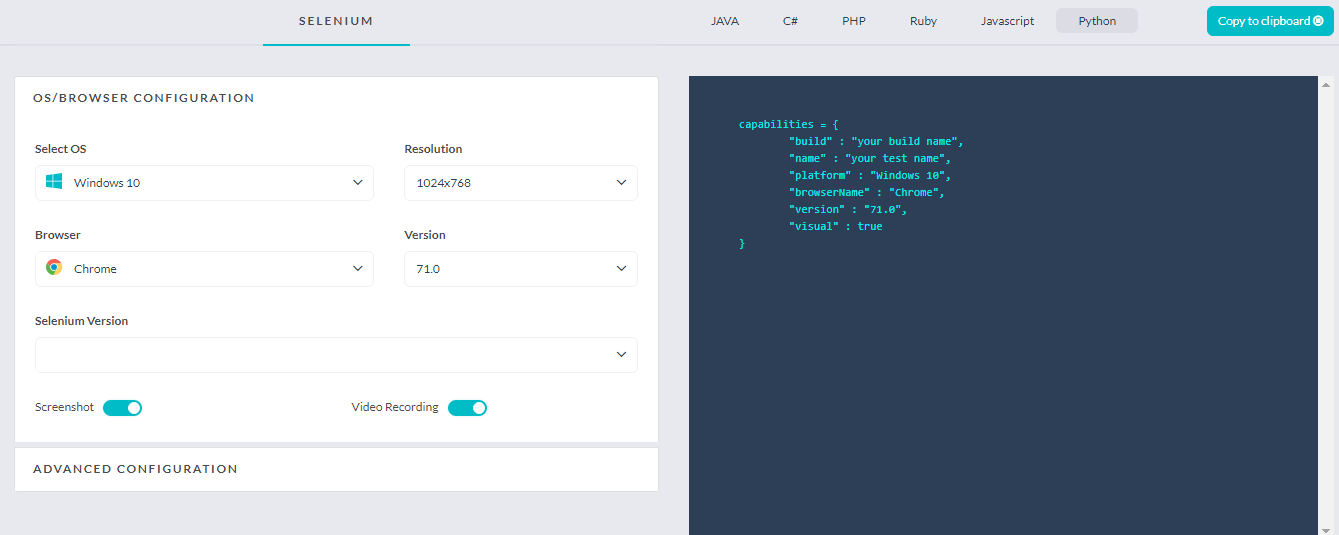Click the clipboard icon on Copy button
This screenshot has height=535, width=1339.
pos(1318,21)
